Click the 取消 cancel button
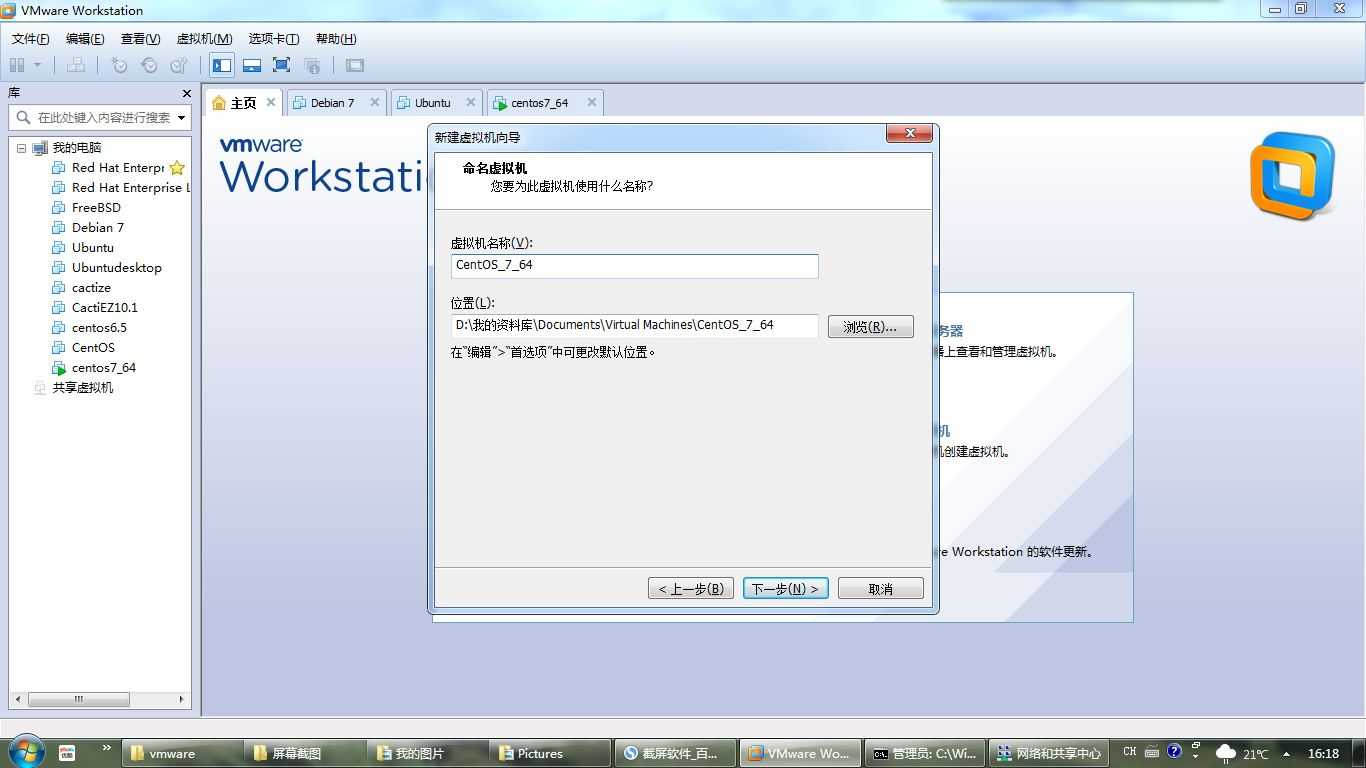The width and height of the screenshot is (1366, 768). click(880, 589)
